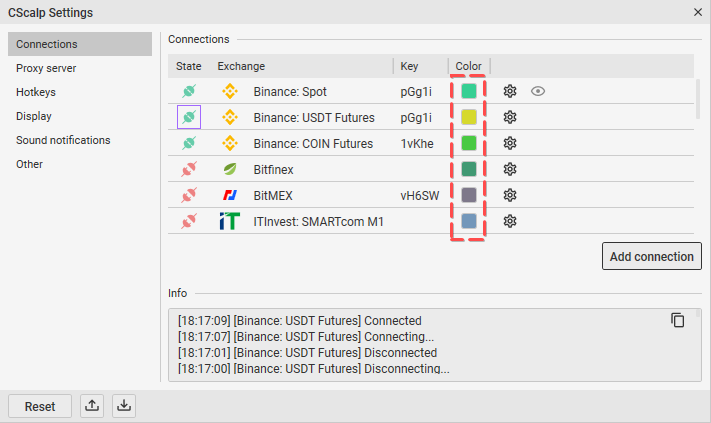
Task: Change the teal color swatch for Binance: Spot
Action: pos(469,91)
